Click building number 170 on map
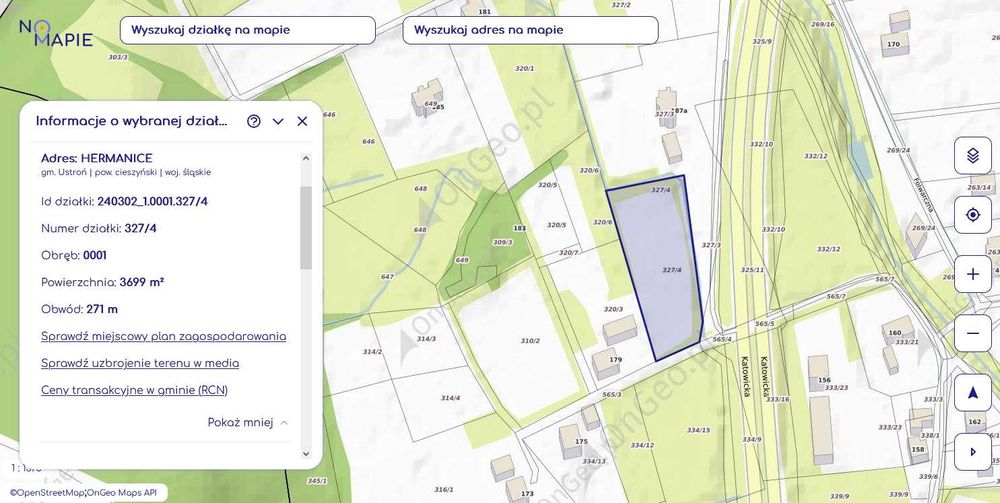The width and height of the screenshot is (1000, 503). tap(893, 44)
